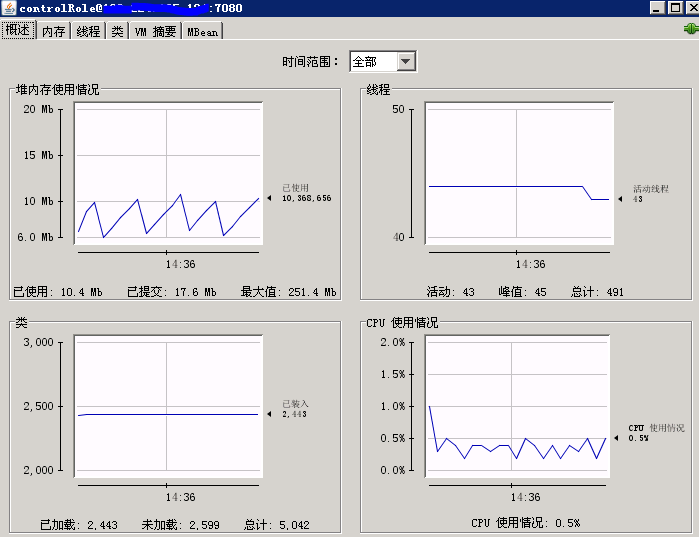Click the 总计: 491 text
Image resolution: width=699 pixels, height=537 pixels.
[597, 292]
